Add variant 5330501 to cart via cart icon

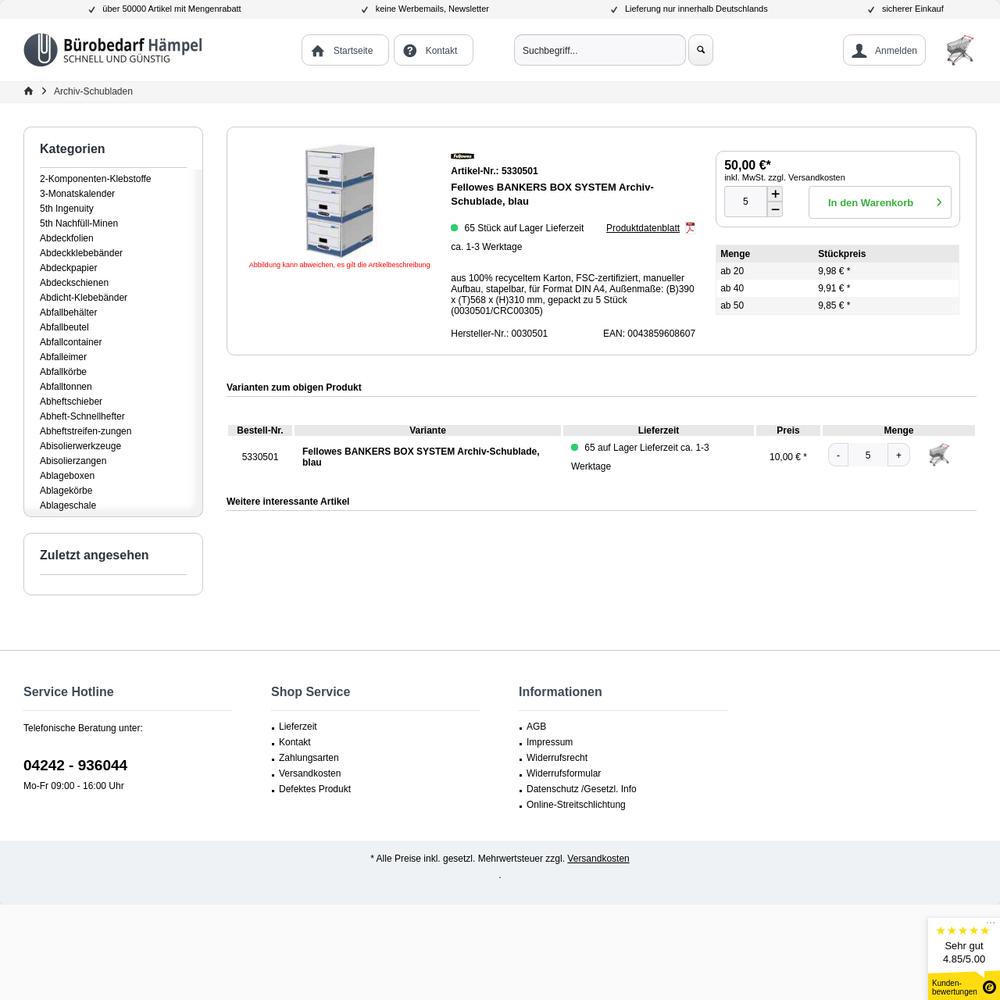[939, 455]
